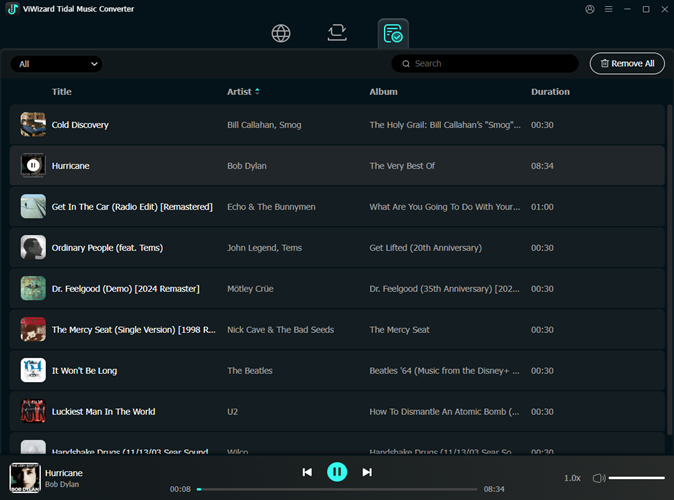Click the search magnifier icon
Screen dimensions: 674x500
point(406,64)
